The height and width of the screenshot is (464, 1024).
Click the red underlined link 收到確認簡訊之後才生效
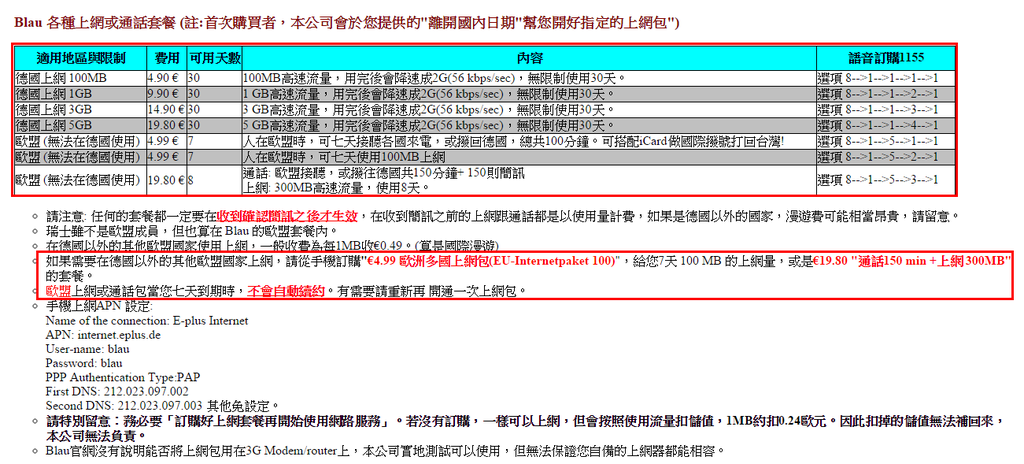click(x=287, y=215)
